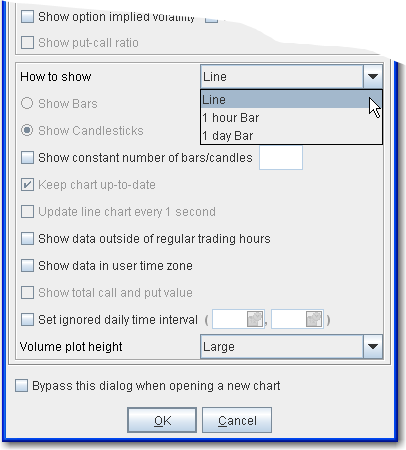Open the second time picker icon

(314, 319)
